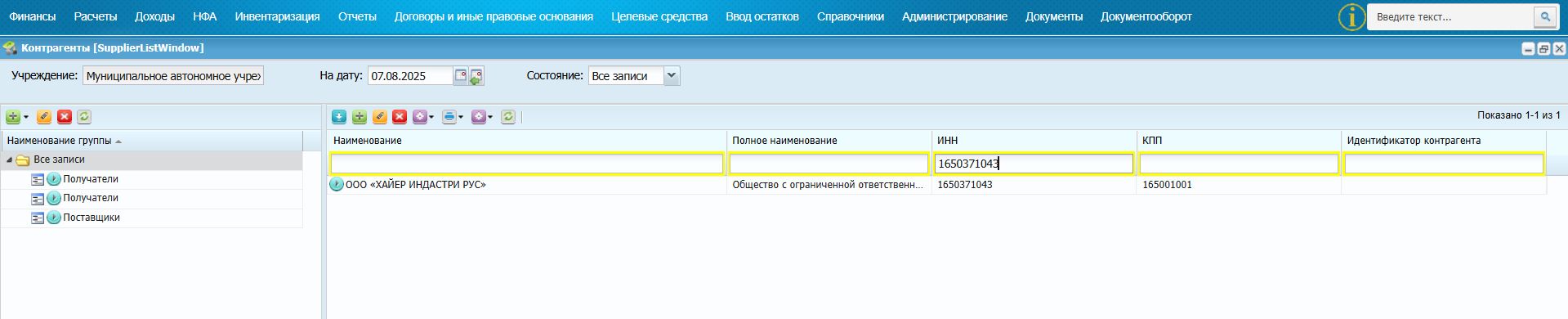1568x319 pixels.
Task: Click the Учреждение text field
Action: pyautogui.click(x=173, y=76)
